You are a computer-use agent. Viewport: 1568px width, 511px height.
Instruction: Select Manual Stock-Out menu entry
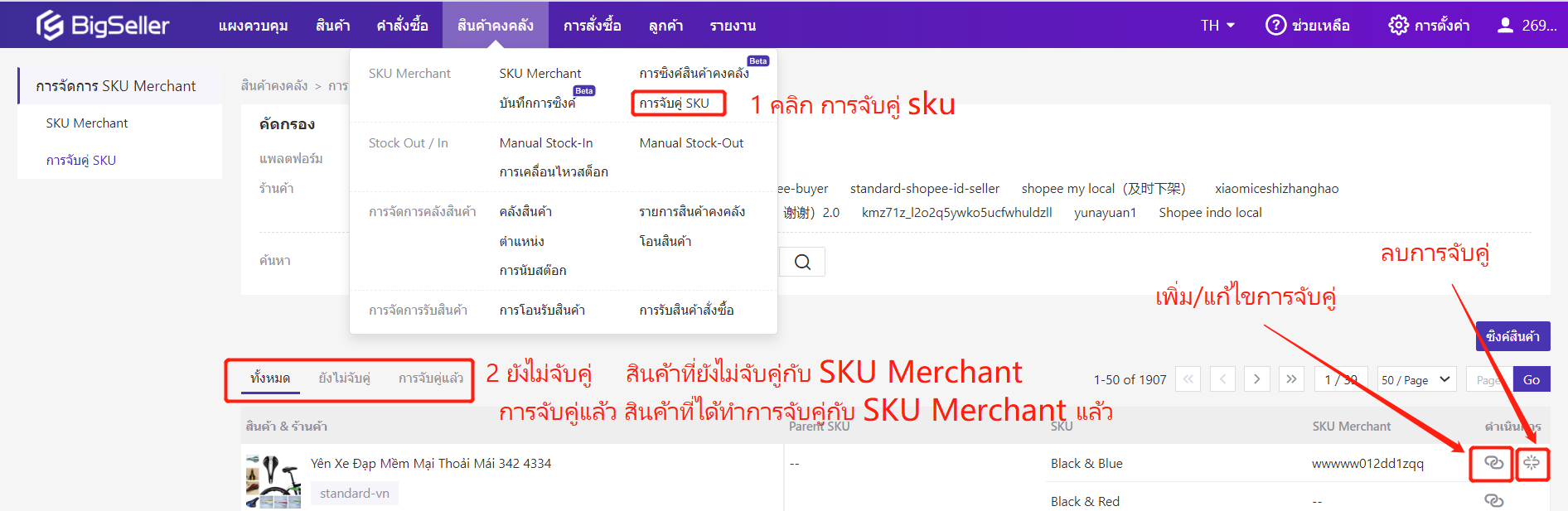click(691, 142)
